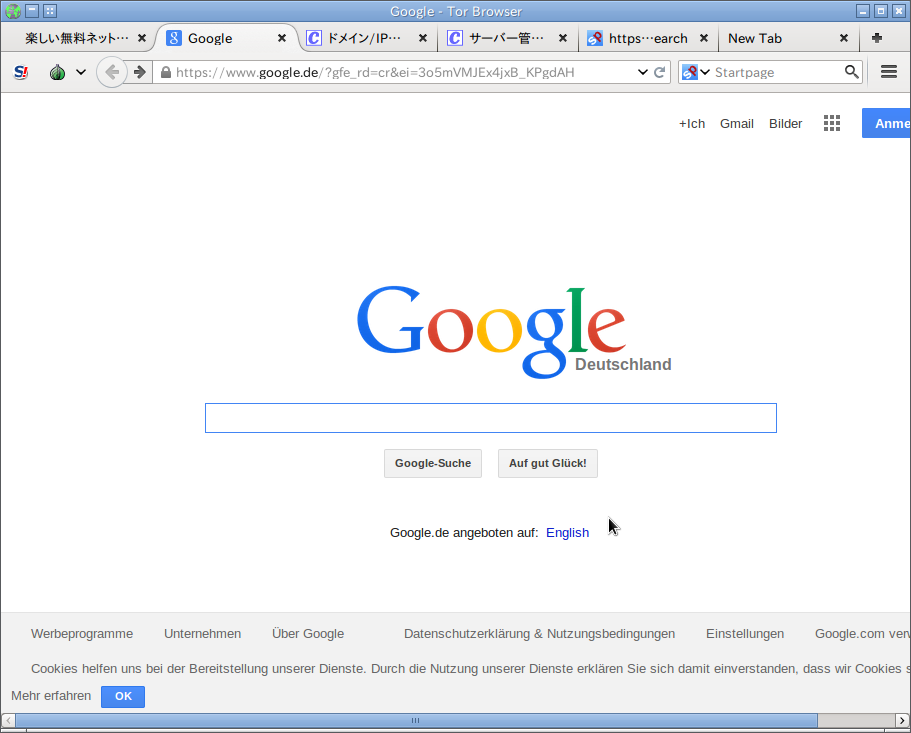Open the Google.com footer link
This screenshot has width=911, height=733.
coord(862,634)
